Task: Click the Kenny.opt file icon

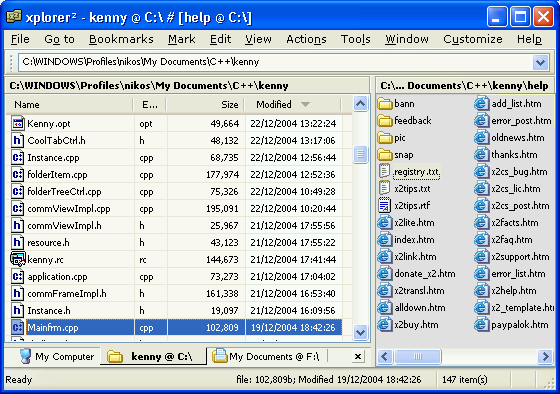Action: click(17, 124)
